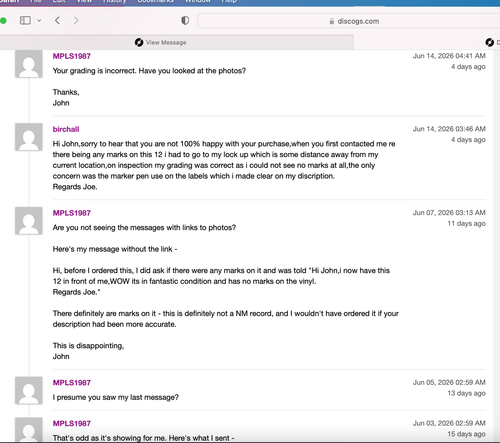Go back with the back arrow
The height and width of the screenshot is (443, 500).
(57, 21)
